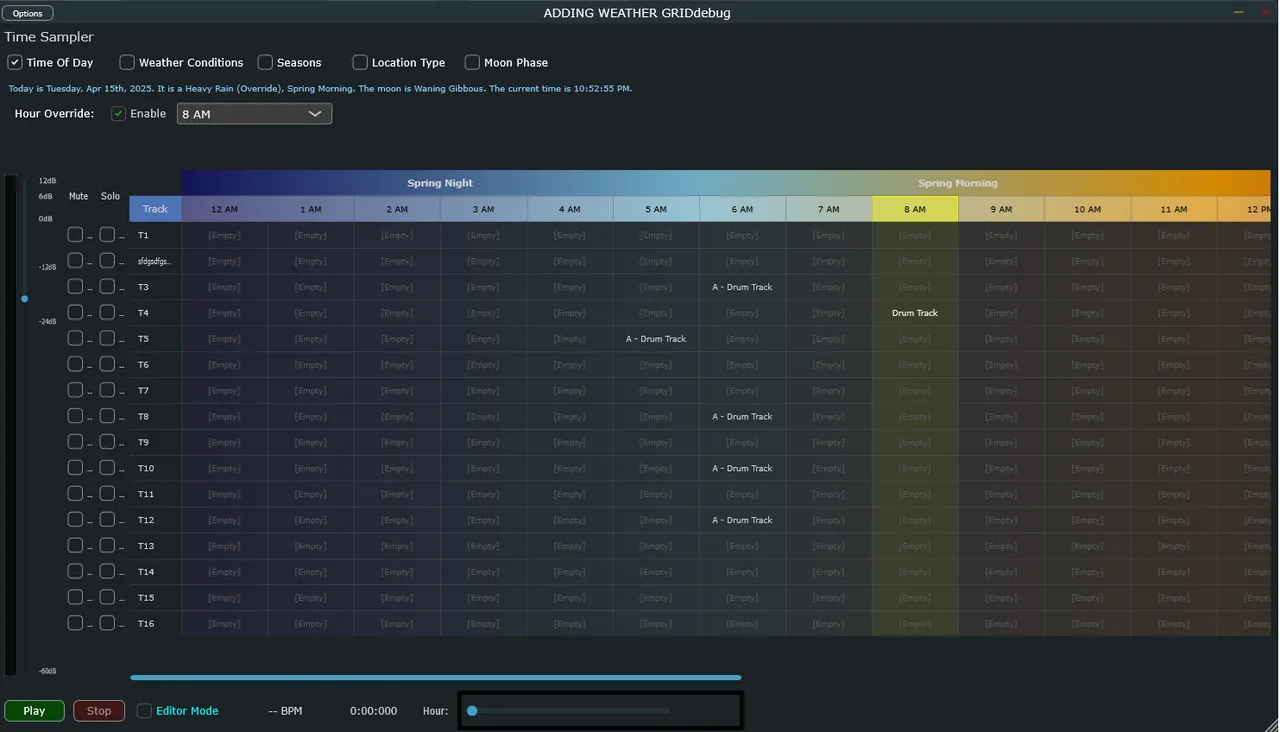Click the red Stop button
The image size is (1280, 732).
[99, 711]
